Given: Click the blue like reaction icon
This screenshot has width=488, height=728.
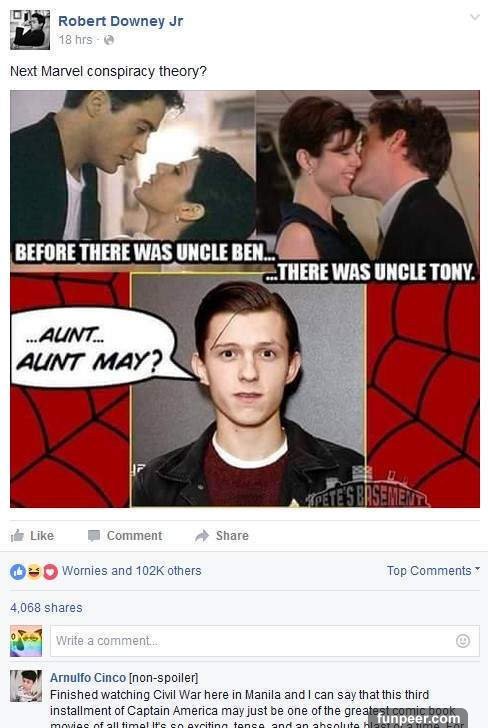Looking at the screenshot, I should (x=18, y=572).
